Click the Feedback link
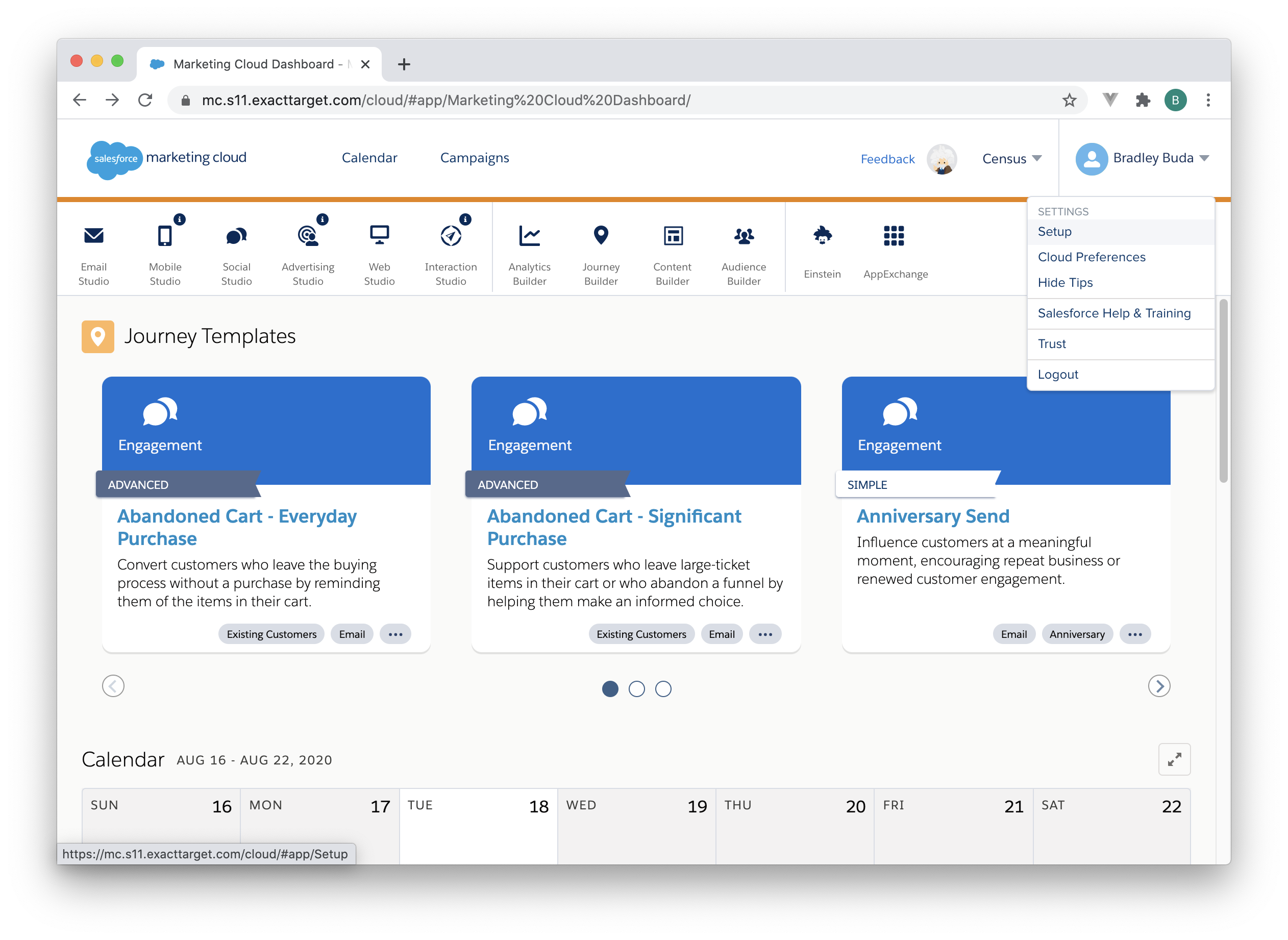1288x940 pixels. point(887,159)
